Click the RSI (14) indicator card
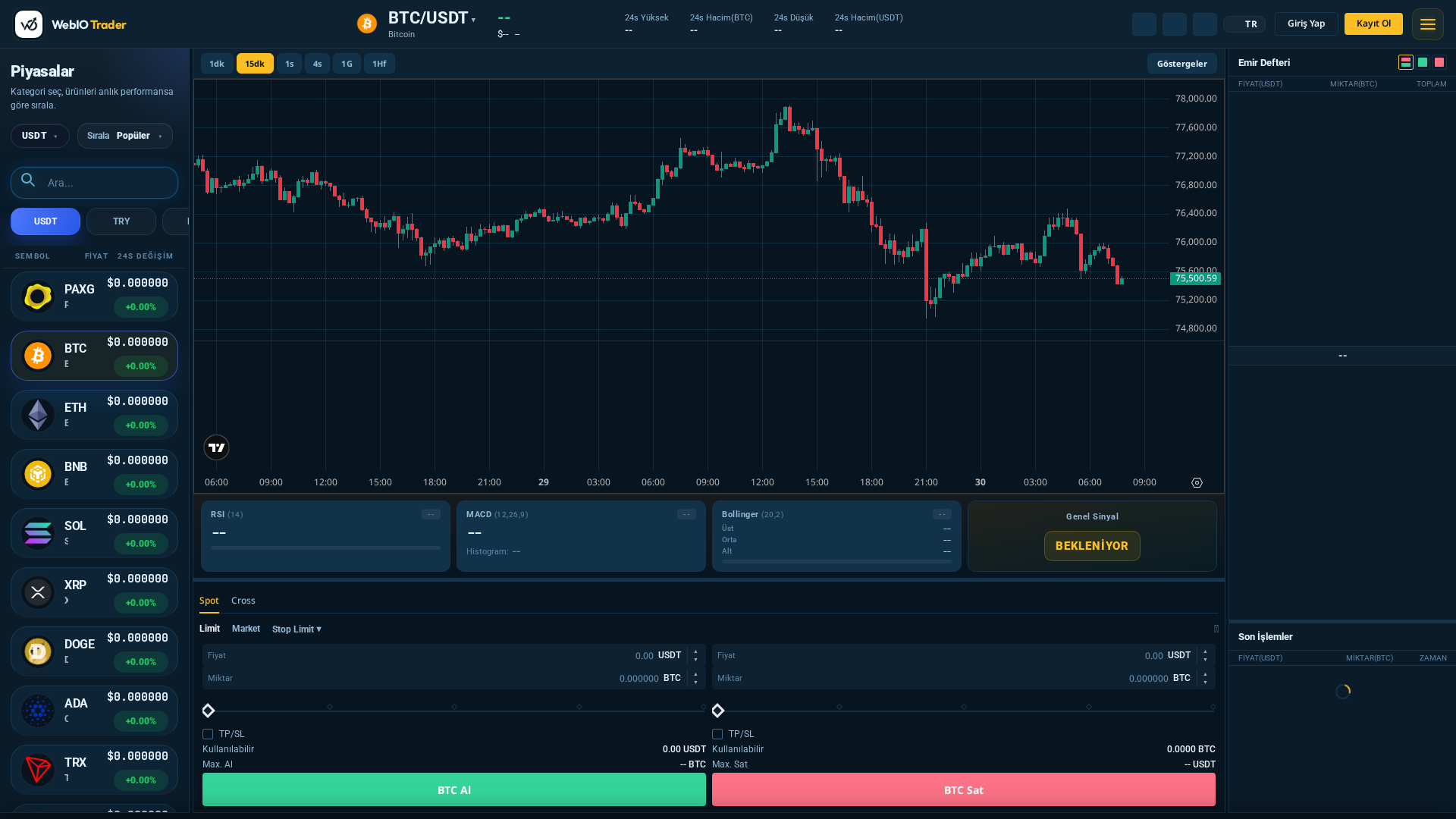 pyautogui.click(x=325, y=536)
